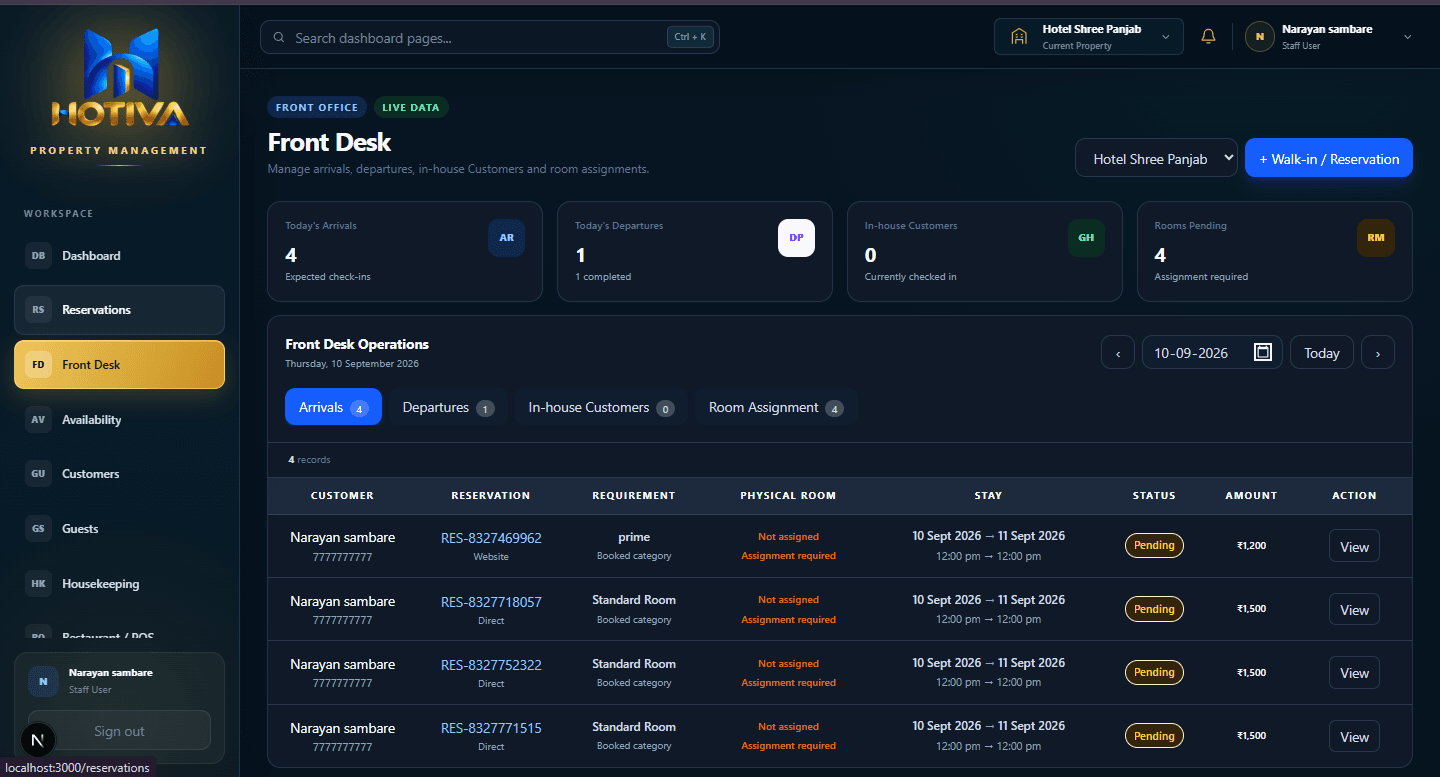The width and height of the screenshot is (1440, 777).
Task: Follow the RES-8327771515 reservation link
Action: click(x=491, y=728)
